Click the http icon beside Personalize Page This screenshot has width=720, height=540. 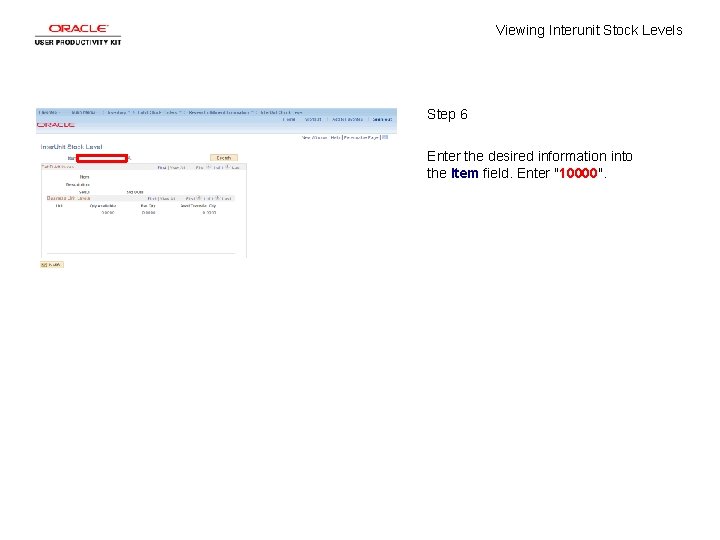pos(385,137)
